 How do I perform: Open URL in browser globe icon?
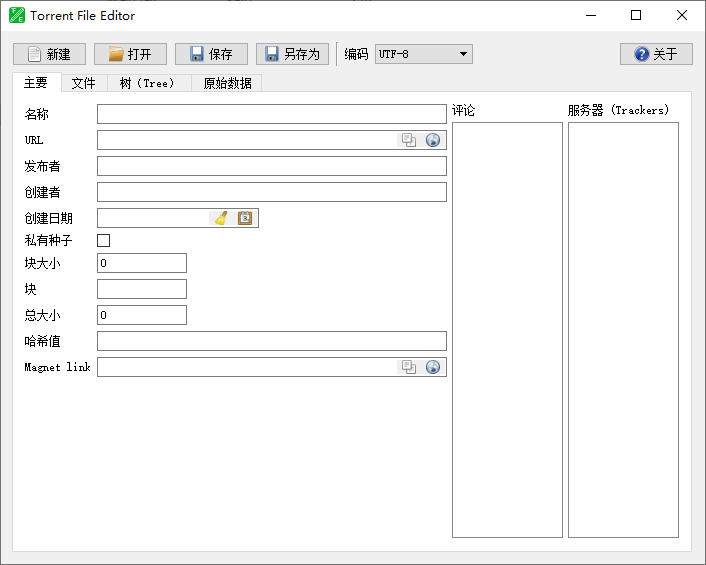[433, 140]
